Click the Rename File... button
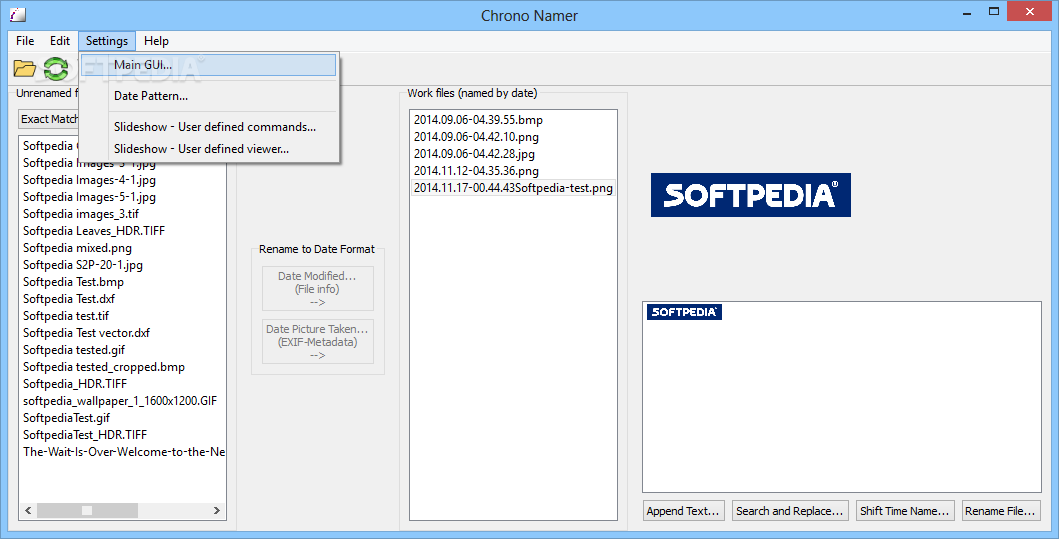 click(1000, 511)
